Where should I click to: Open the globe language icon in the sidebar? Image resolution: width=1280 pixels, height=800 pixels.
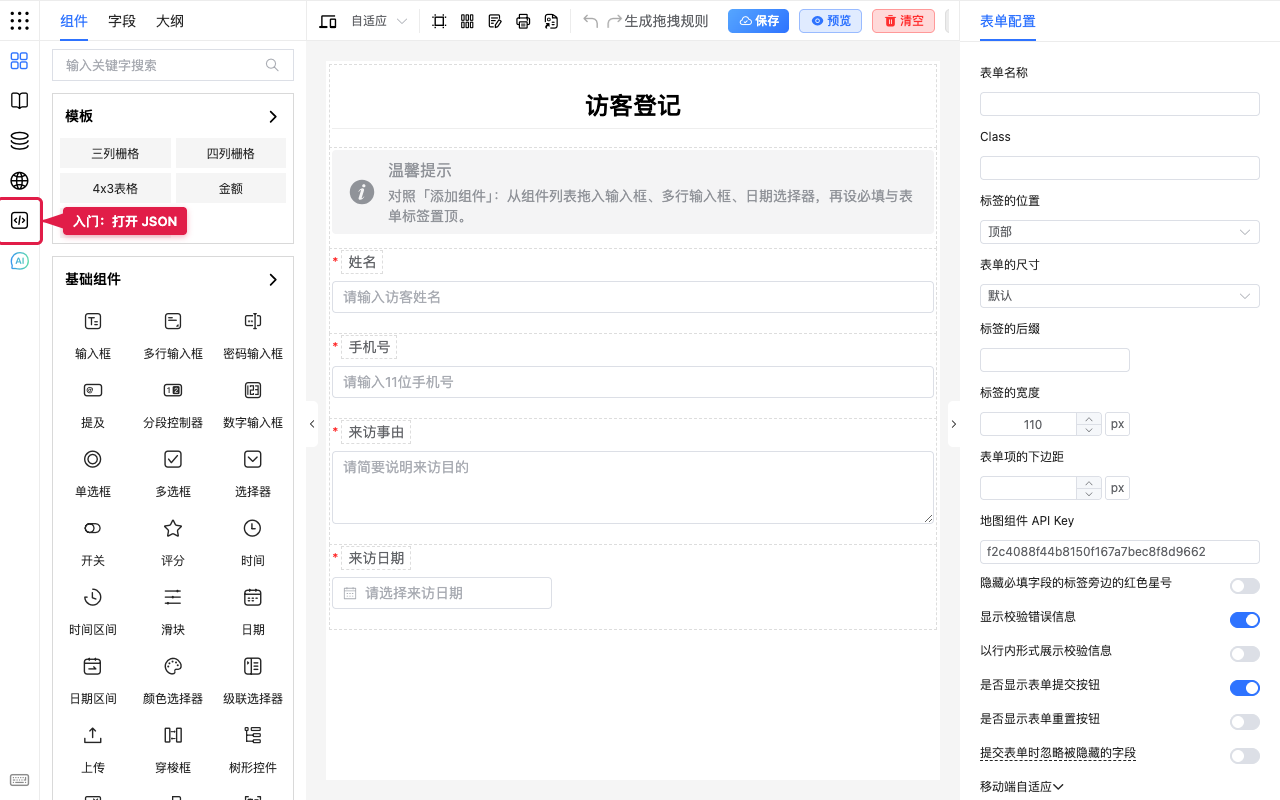[x=19, y=181]
